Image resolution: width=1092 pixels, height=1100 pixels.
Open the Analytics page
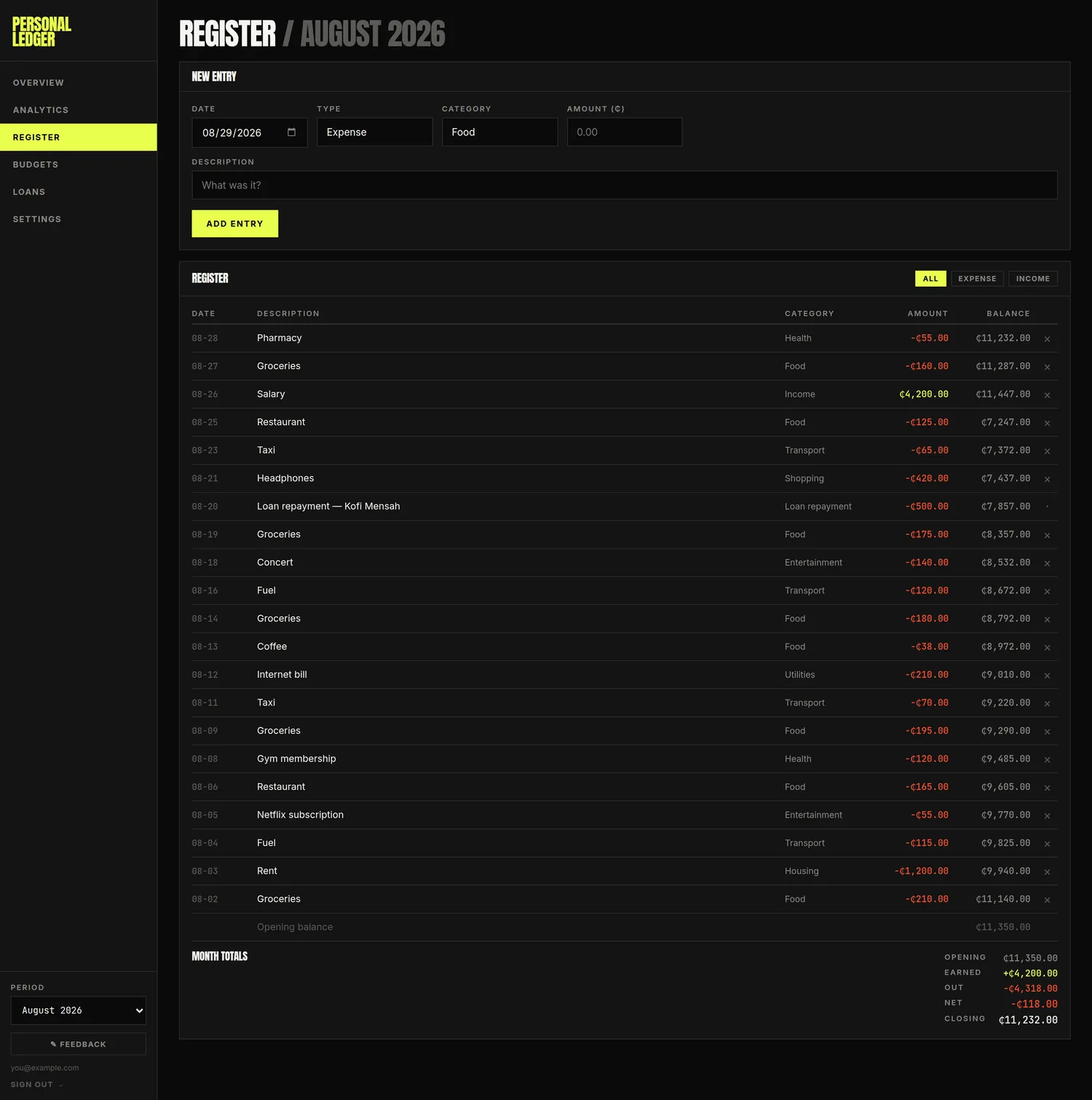[79, 110]
